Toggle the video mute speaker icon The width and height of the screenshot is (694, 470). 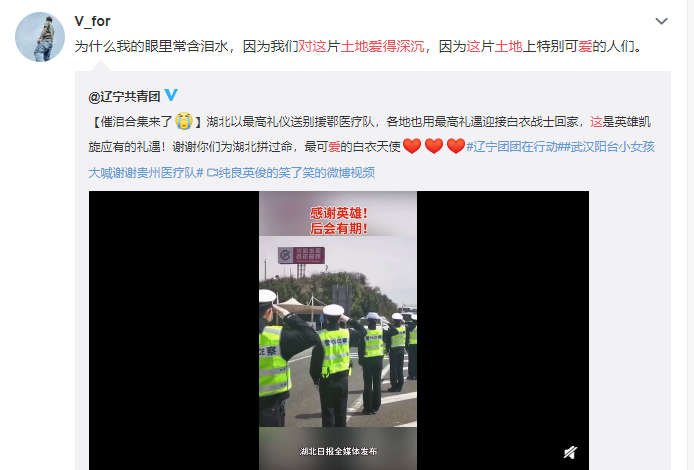pyautogui.click(x=570, y=452)
